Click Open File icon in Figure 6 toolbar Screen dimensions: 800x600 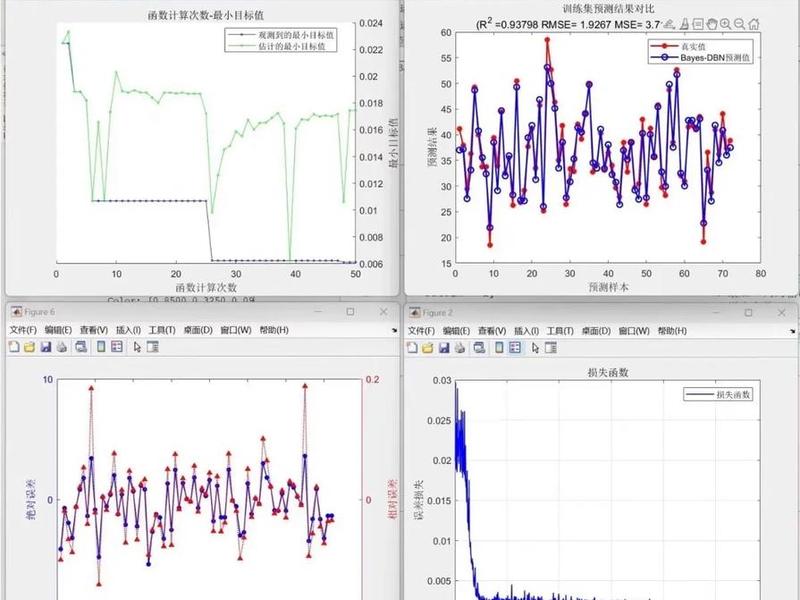click(x=30, y=347)
